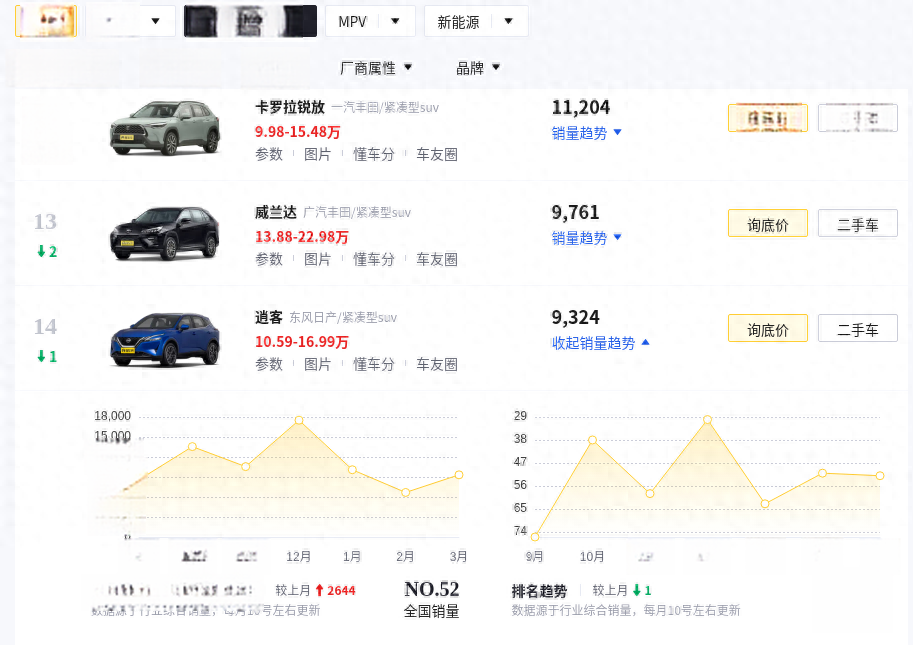Select sales chart point above 1月
This screenshot has height=645, width=913.
coord(352,470)
